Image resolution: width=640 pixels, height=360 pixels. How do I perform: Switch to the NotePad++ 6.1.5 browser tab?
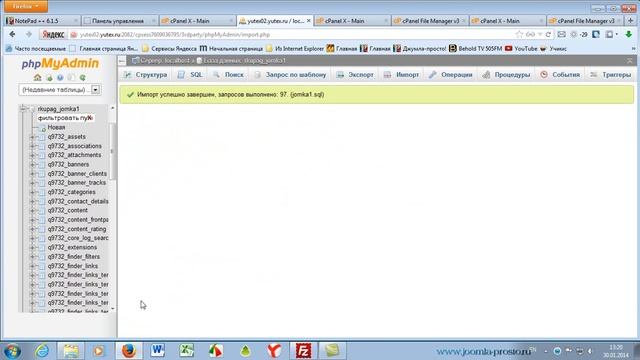coord(41,21)
